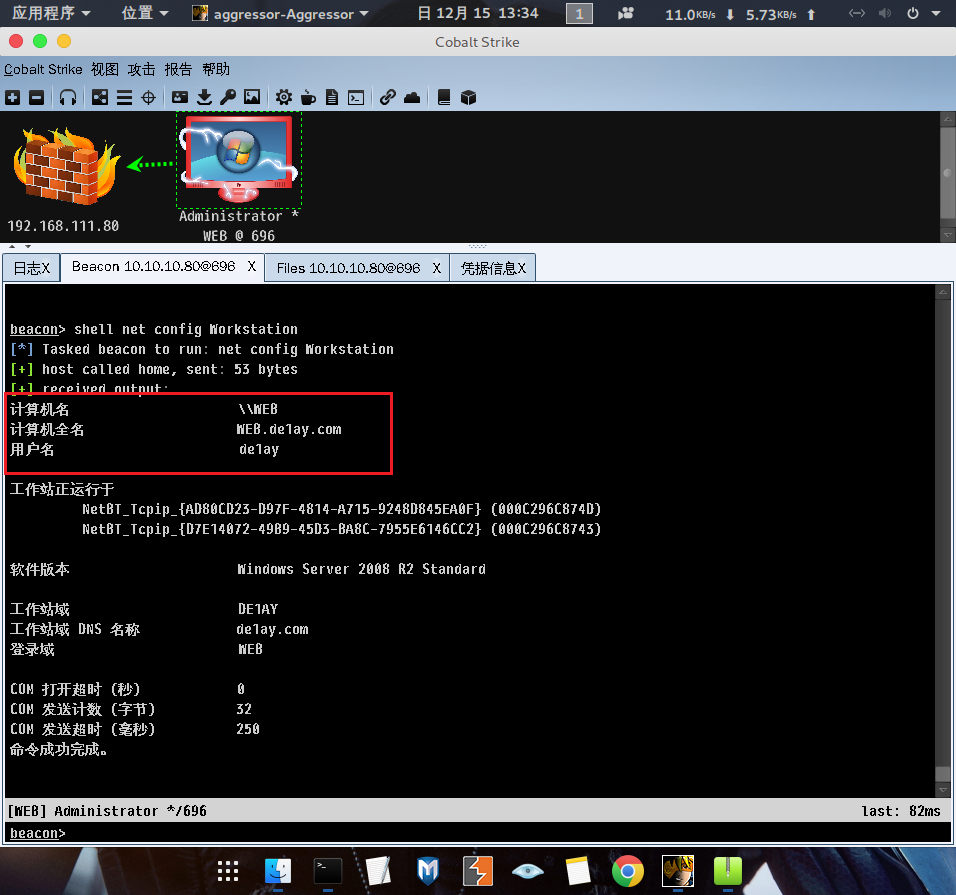This screenshot has width=956, height=895.
Task: Click the 'WEB.delay.com' computer full name
Action: (x=289, y=429)
